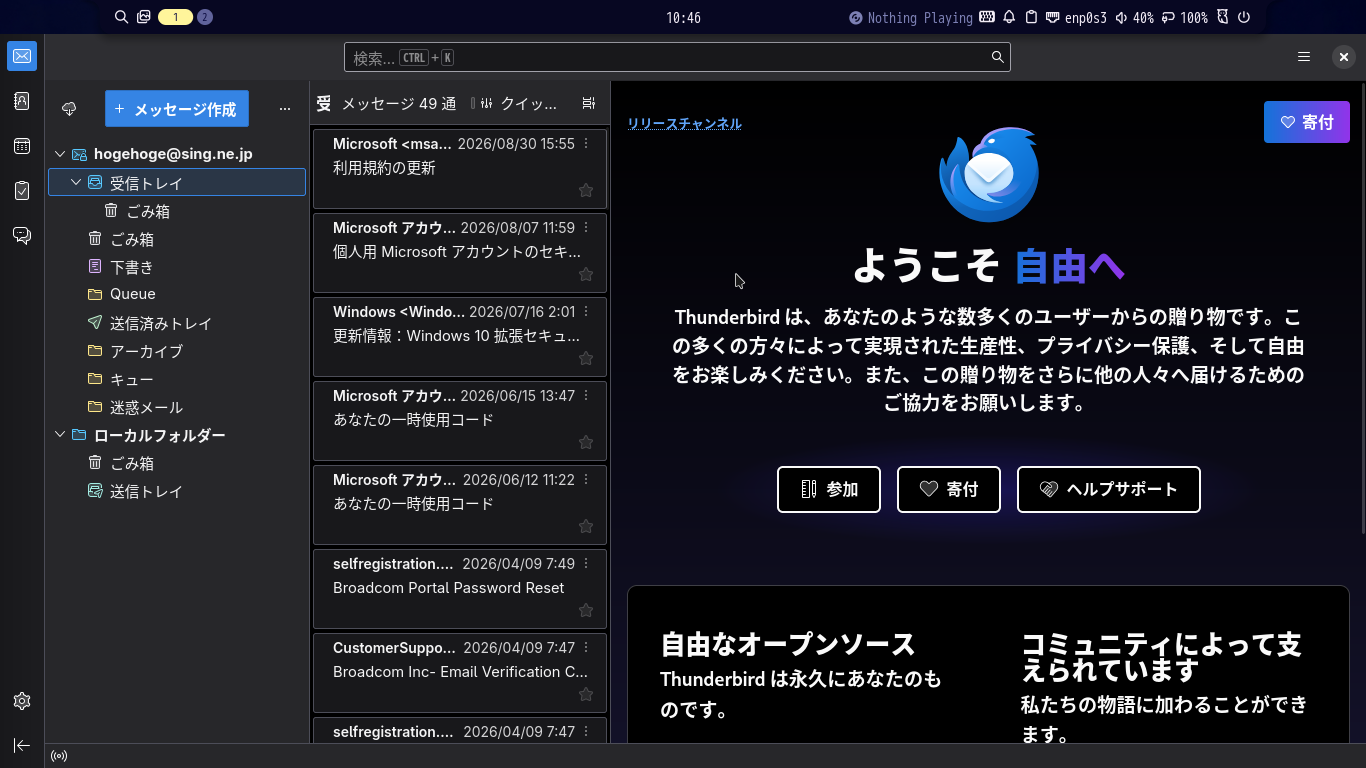Screen dimensions: 1366x768
Task: Open more menu for Broadcom Portal Password Reset
Action: [x=586, y=564]
